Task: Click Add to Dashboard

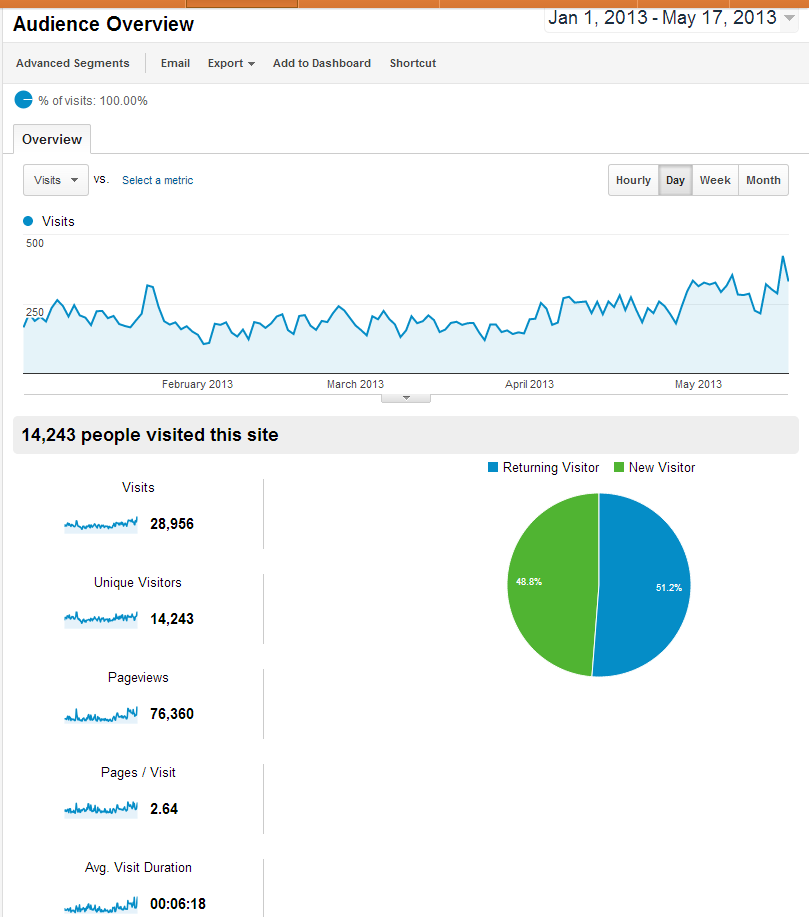Action: coord(321,63)
